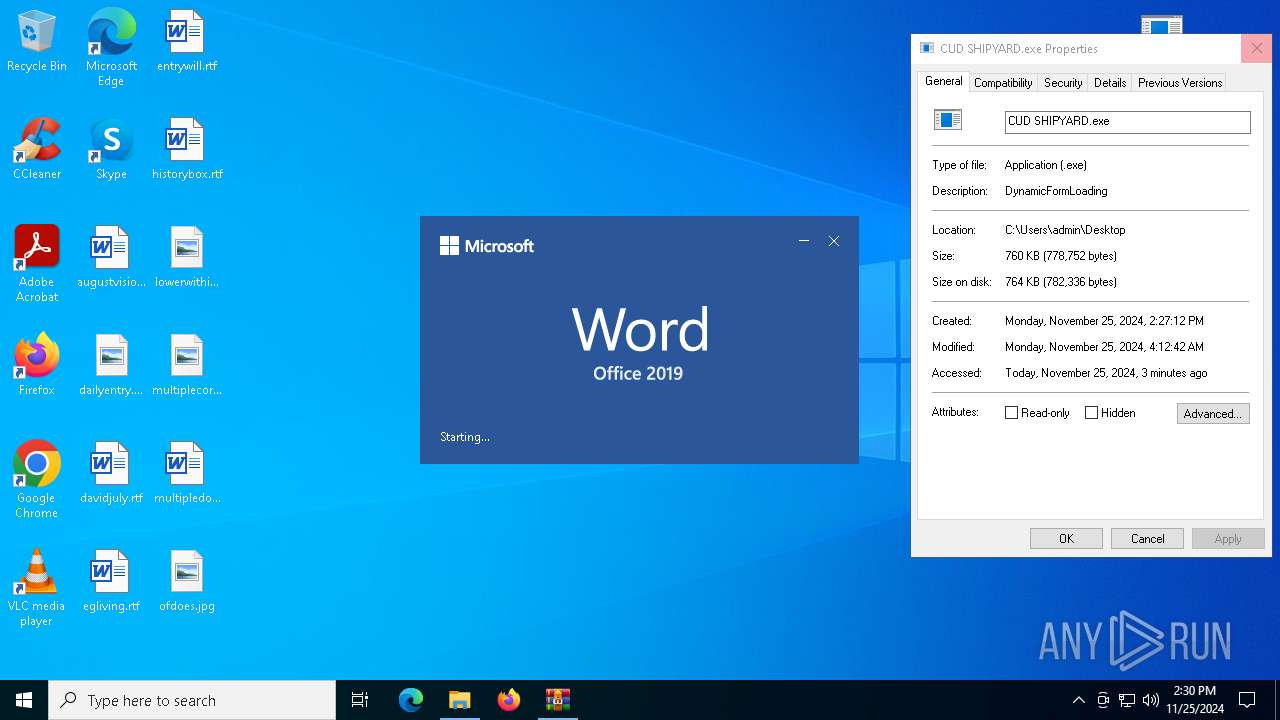Switch to the General tab
The width and height of the screenshot is (1280, 720).
943,82
